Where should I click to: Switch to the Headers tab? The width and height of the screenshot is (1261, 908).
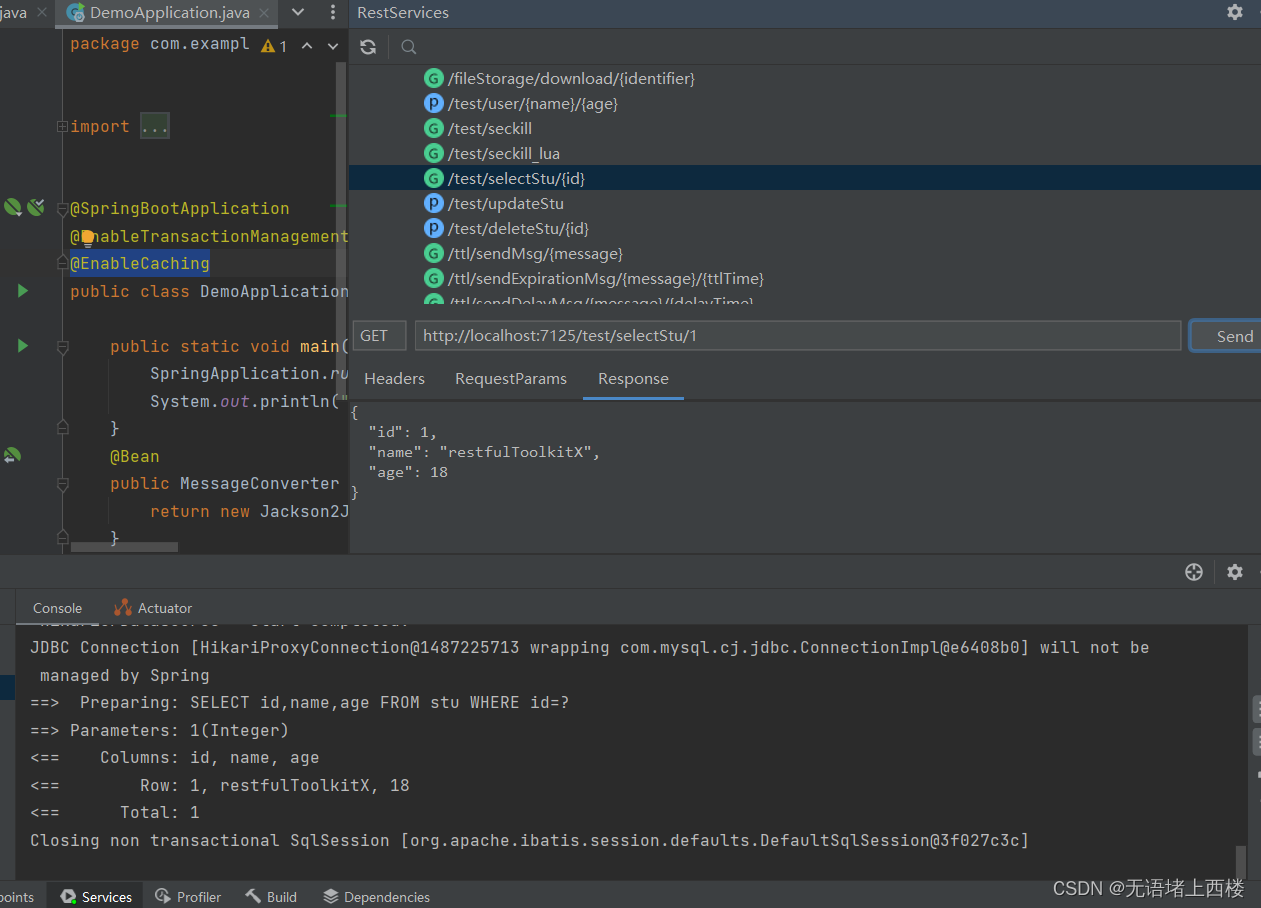(394, 378)
